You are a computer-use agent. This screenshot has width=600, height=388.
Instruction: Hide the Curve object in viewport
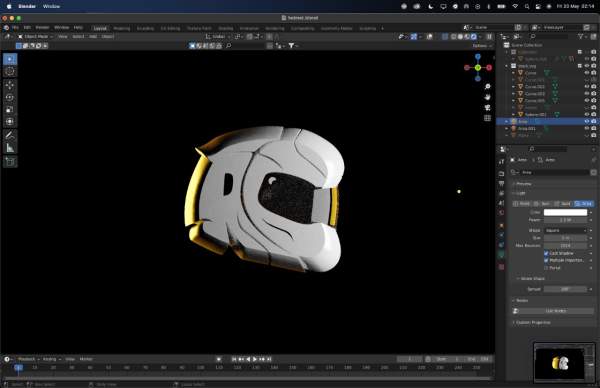click(587, 73)
